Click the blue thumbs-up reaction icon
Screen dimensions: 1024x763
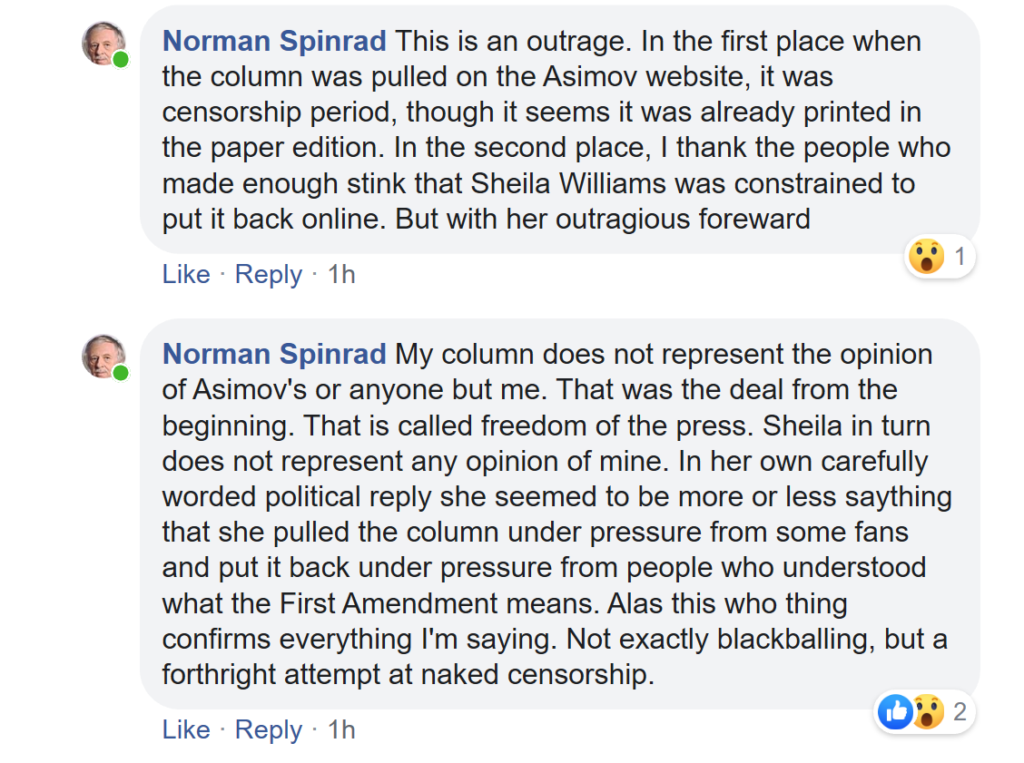pyautogui.click(x=895, y=711)
